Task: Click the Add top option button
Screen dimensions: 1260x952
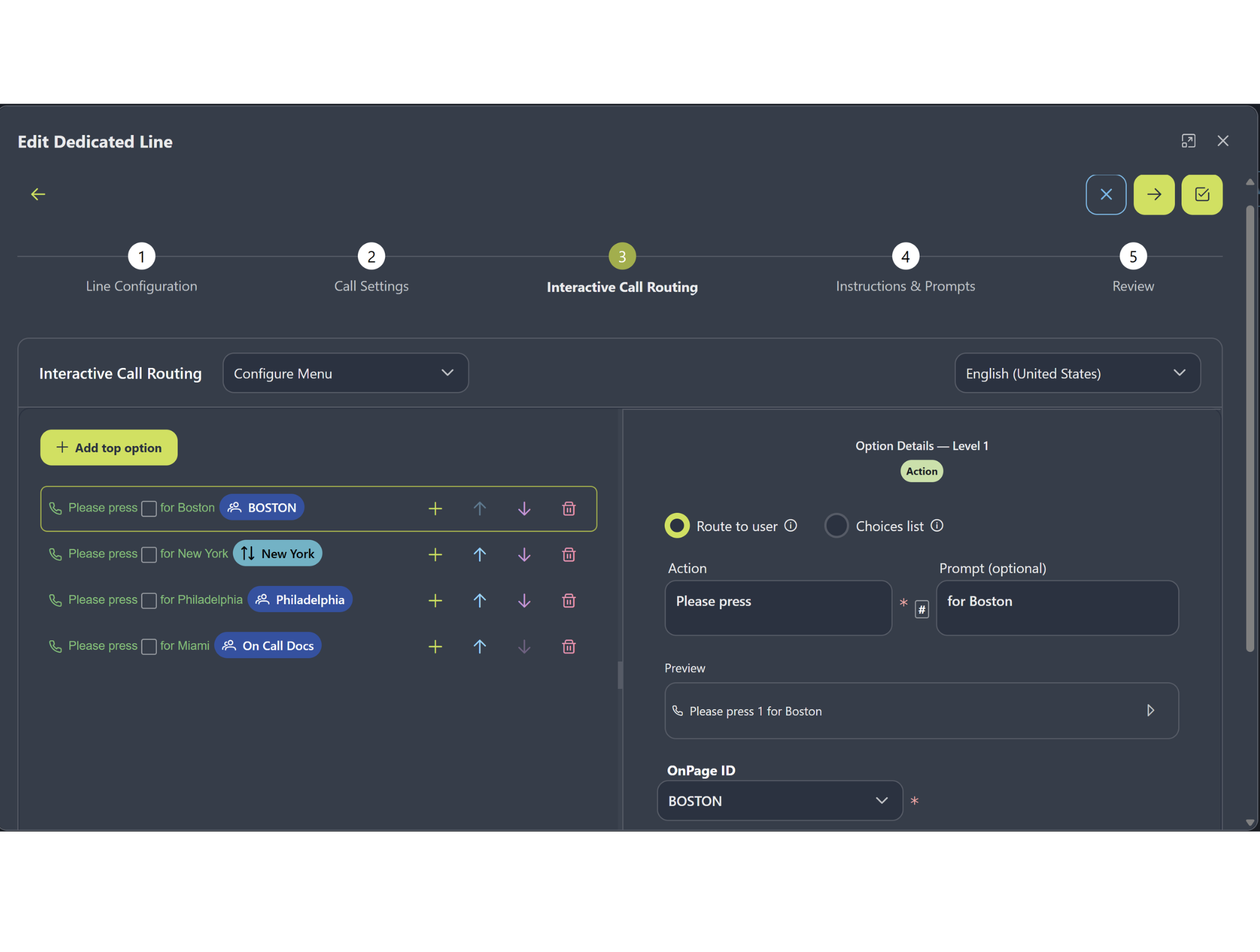Action: tap(109, 448)
